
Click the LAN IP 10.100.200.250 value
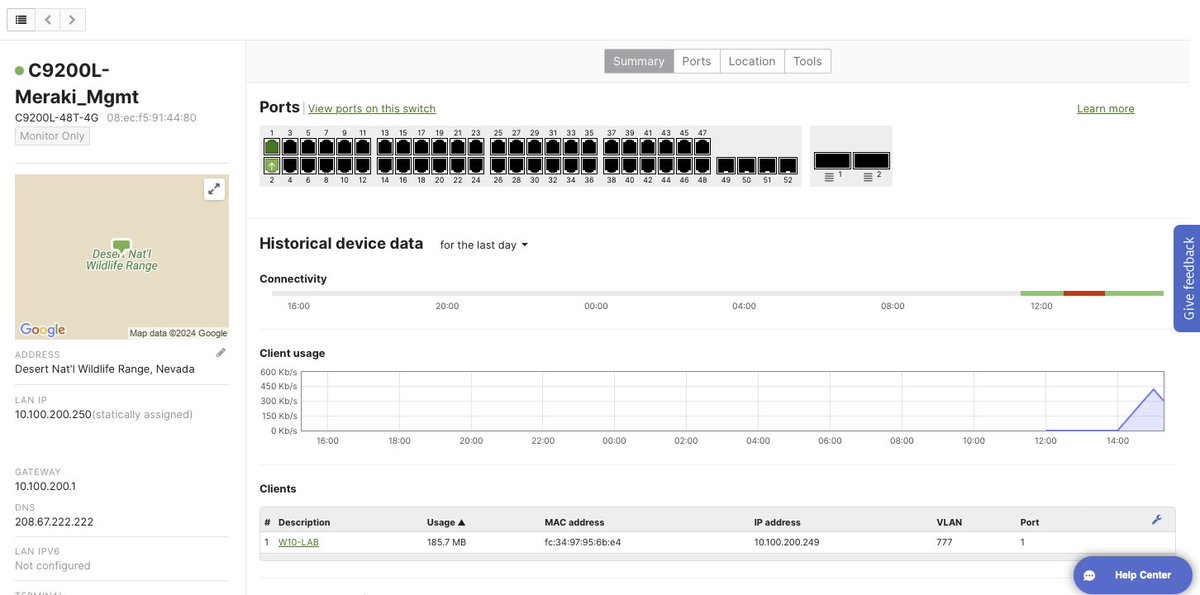53,414
